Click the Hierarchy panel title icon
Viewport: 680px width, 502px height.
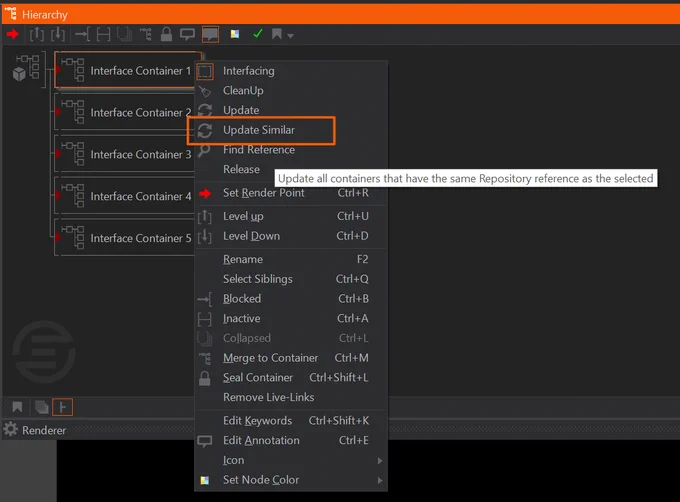tap(10, 14)
